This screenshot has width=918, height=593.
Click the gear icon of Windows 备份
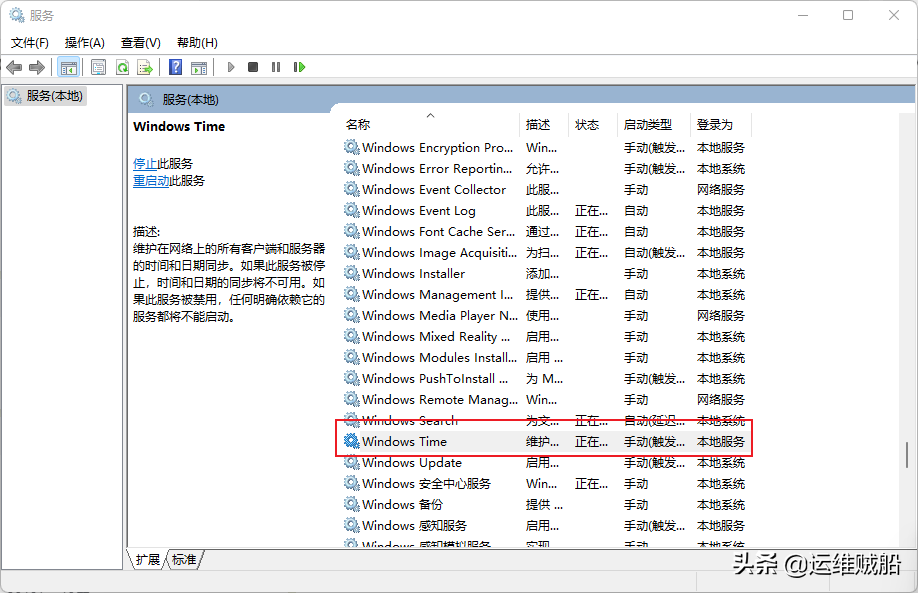[351, 504]
